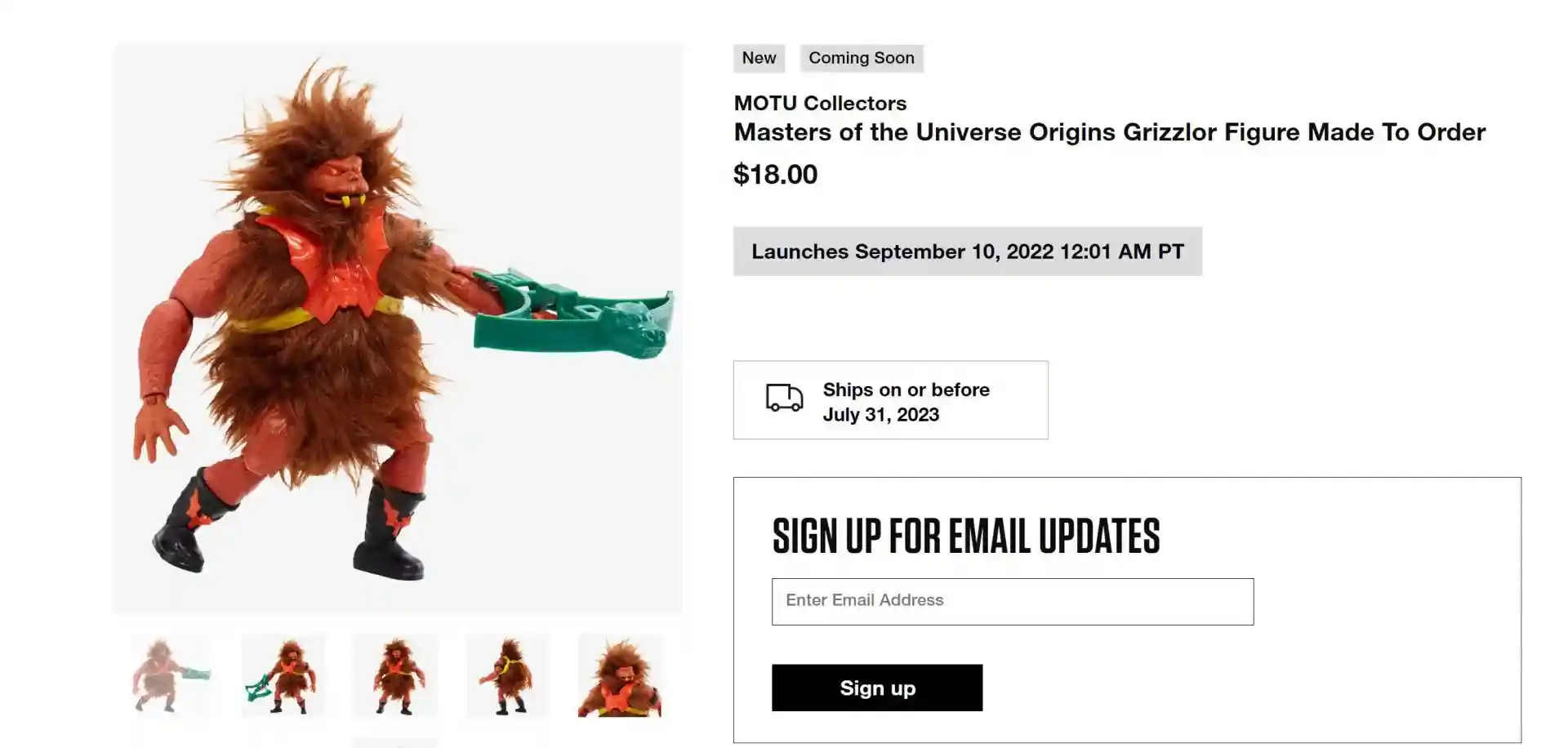Select the centered front-view figure thumbnail
Viewport: 1568px width, 748px height.
pyautogui.click(x=395, y=676)
